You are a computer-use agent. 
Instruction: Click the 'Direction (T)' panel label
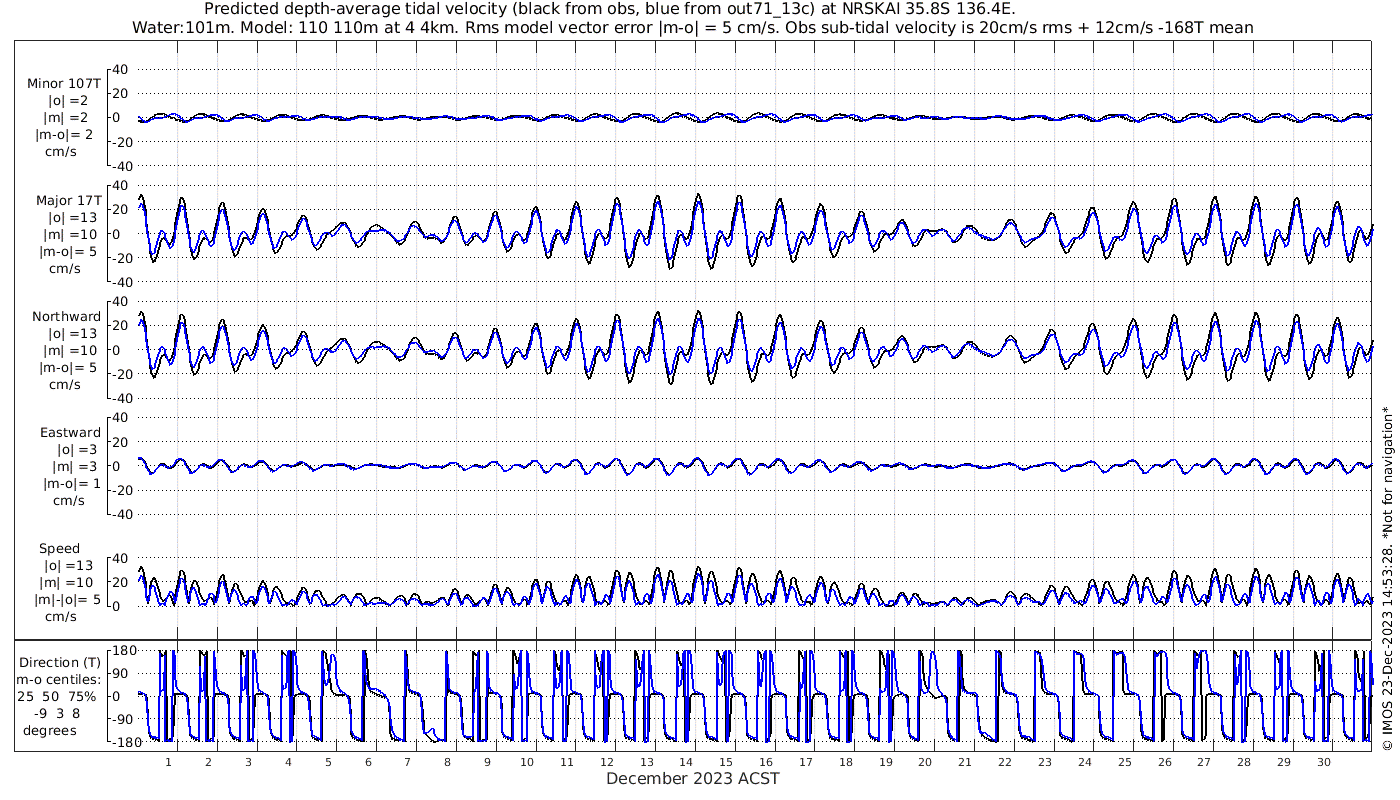click(62, 662)
